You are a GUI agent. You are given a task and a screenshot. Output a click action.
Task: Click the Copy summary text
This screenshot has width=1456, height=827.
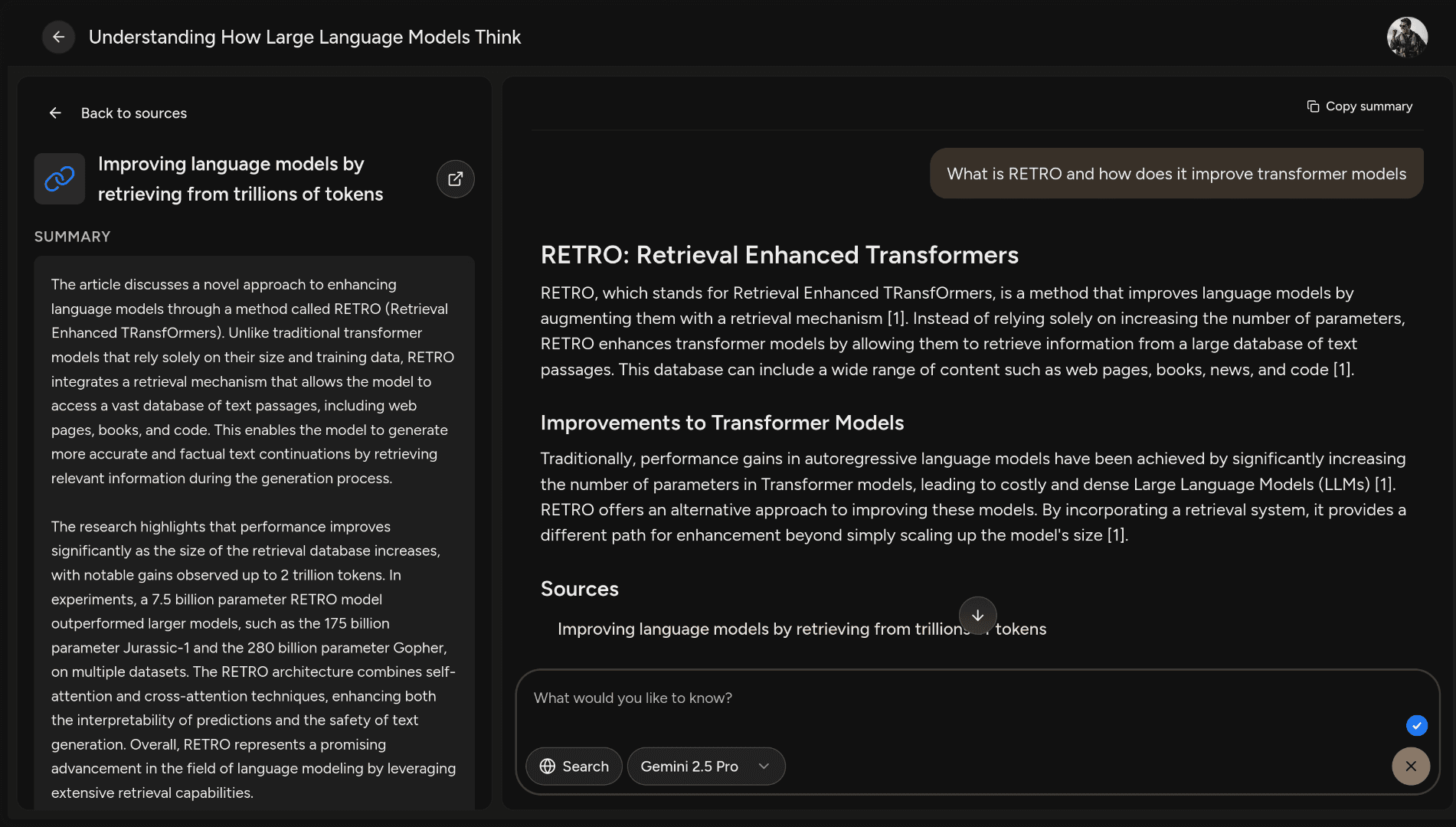click(x=1369, y=106)
